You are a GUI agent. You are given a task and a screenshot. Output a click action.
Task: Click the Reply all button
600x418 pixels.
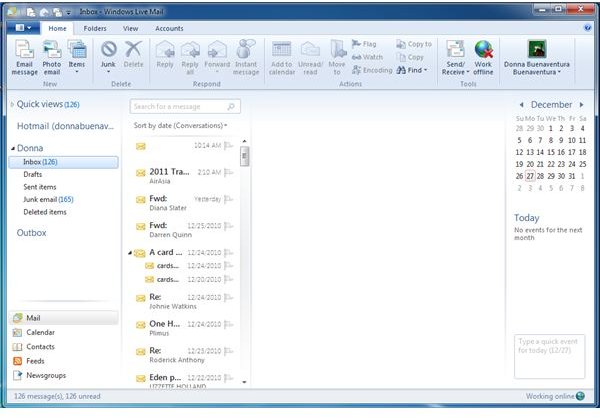coord(190,58)
